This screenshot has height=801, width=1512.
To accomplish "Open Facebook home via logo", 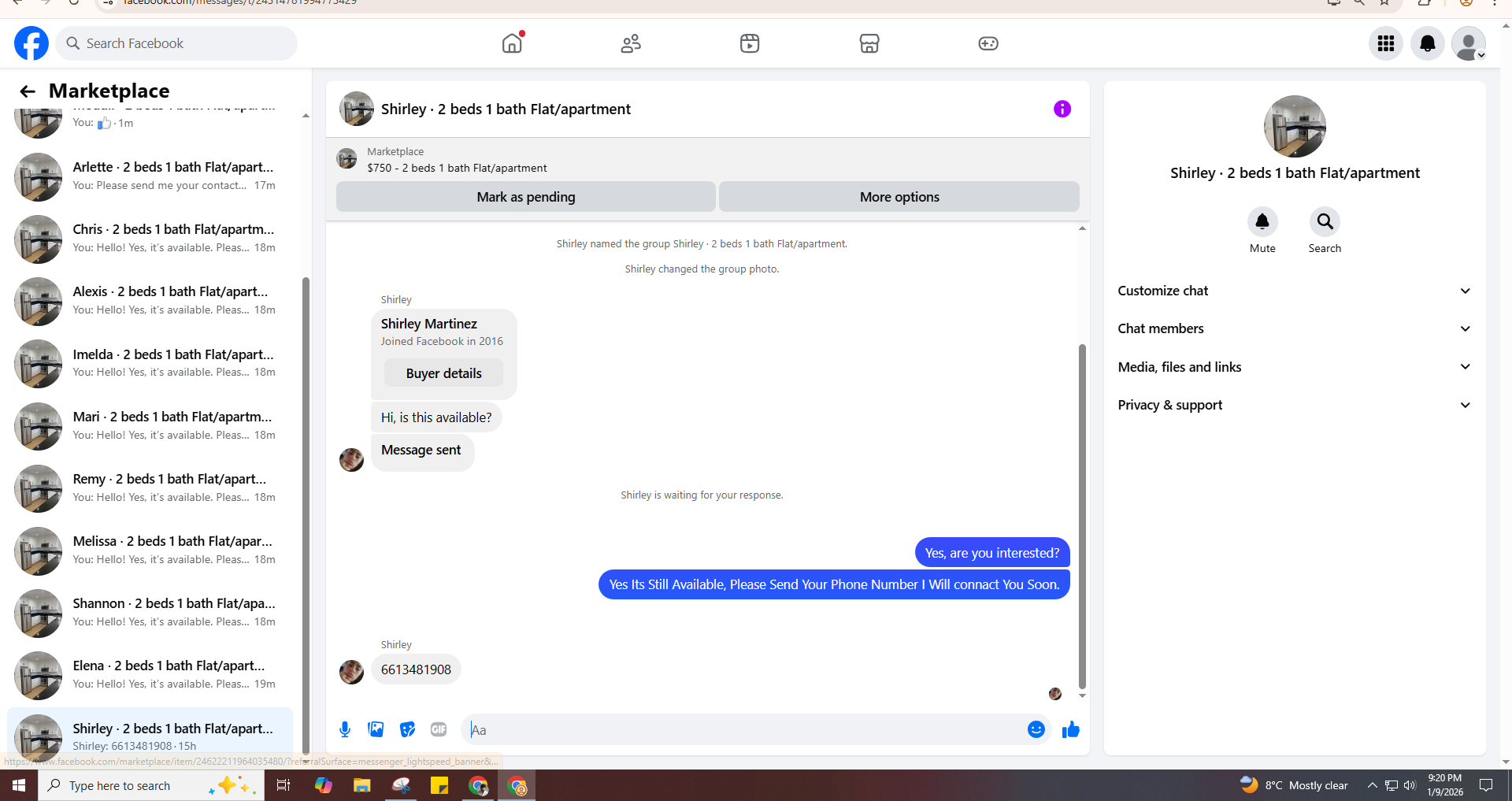I will [x=31, y=43].
